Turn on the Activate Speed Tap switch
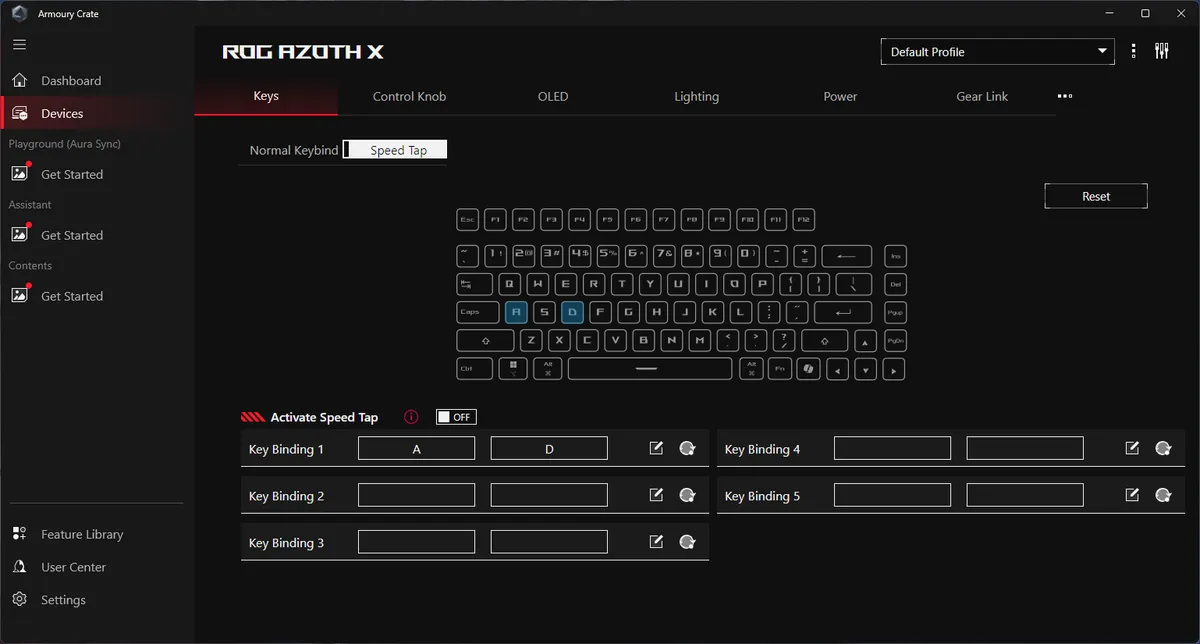 pyautogui.click(x=455, y=416)
